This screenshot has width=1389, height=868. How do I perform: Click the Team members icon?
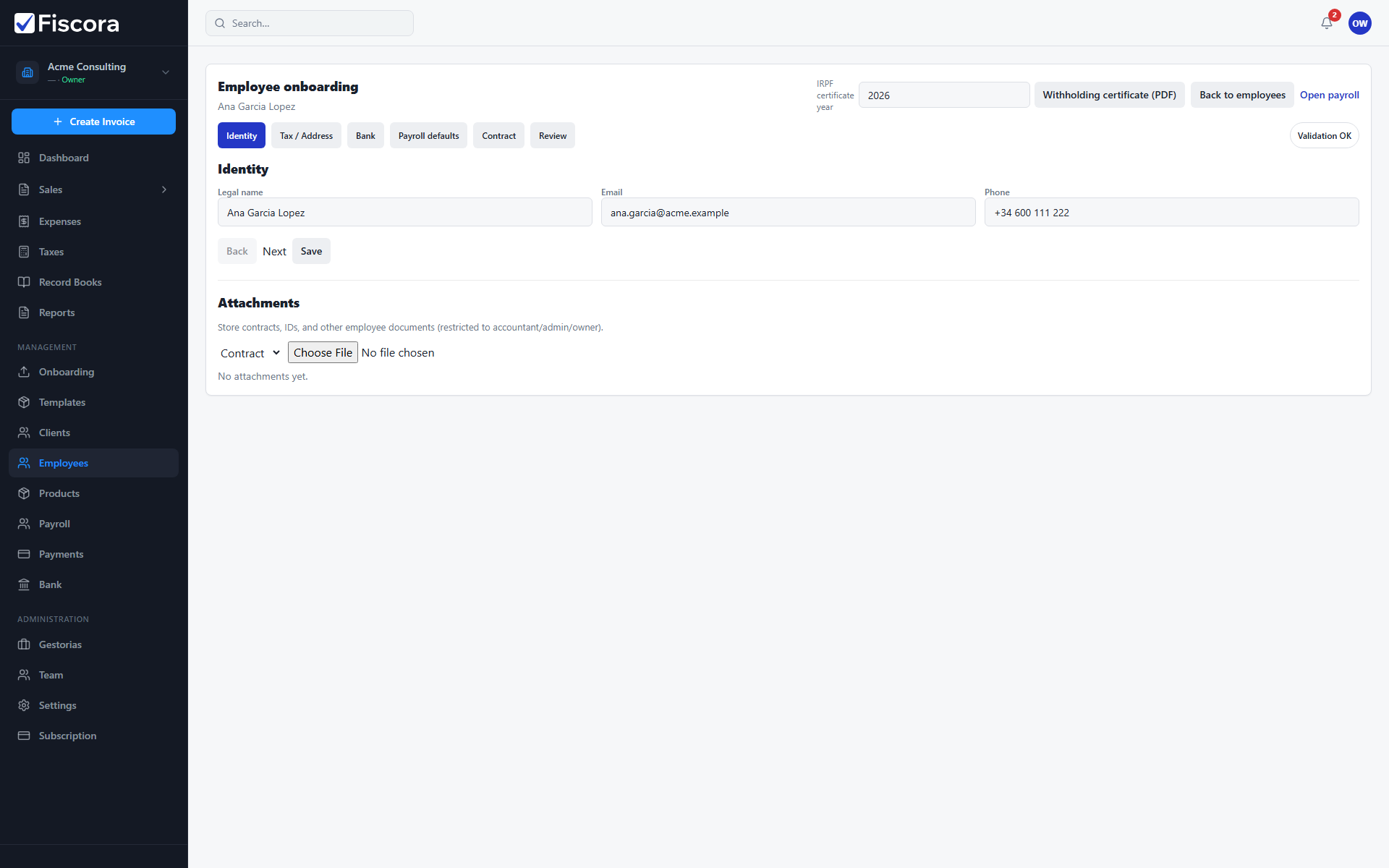point(24,675)
